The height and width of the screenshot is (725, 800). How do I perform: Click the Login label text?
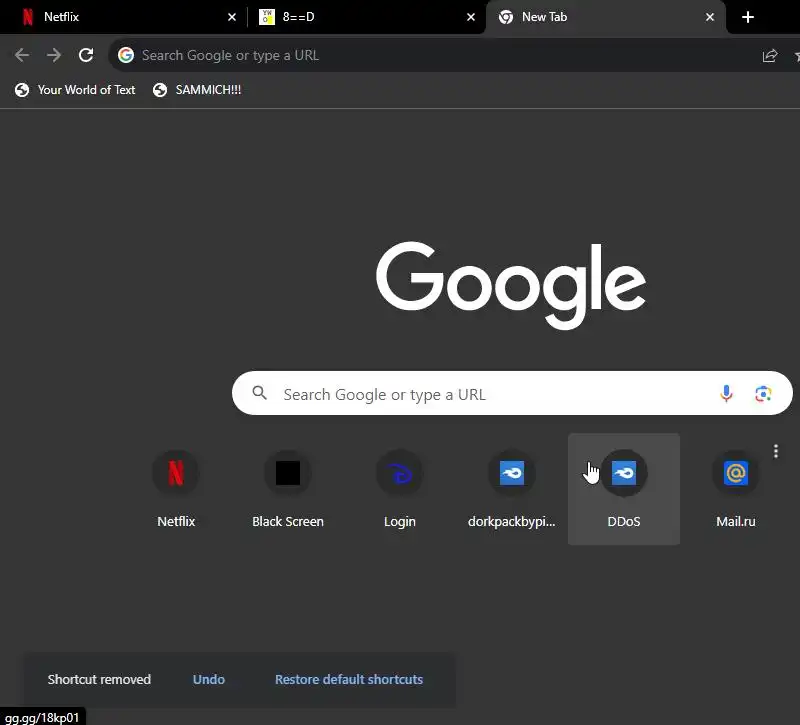click(399, 521)
